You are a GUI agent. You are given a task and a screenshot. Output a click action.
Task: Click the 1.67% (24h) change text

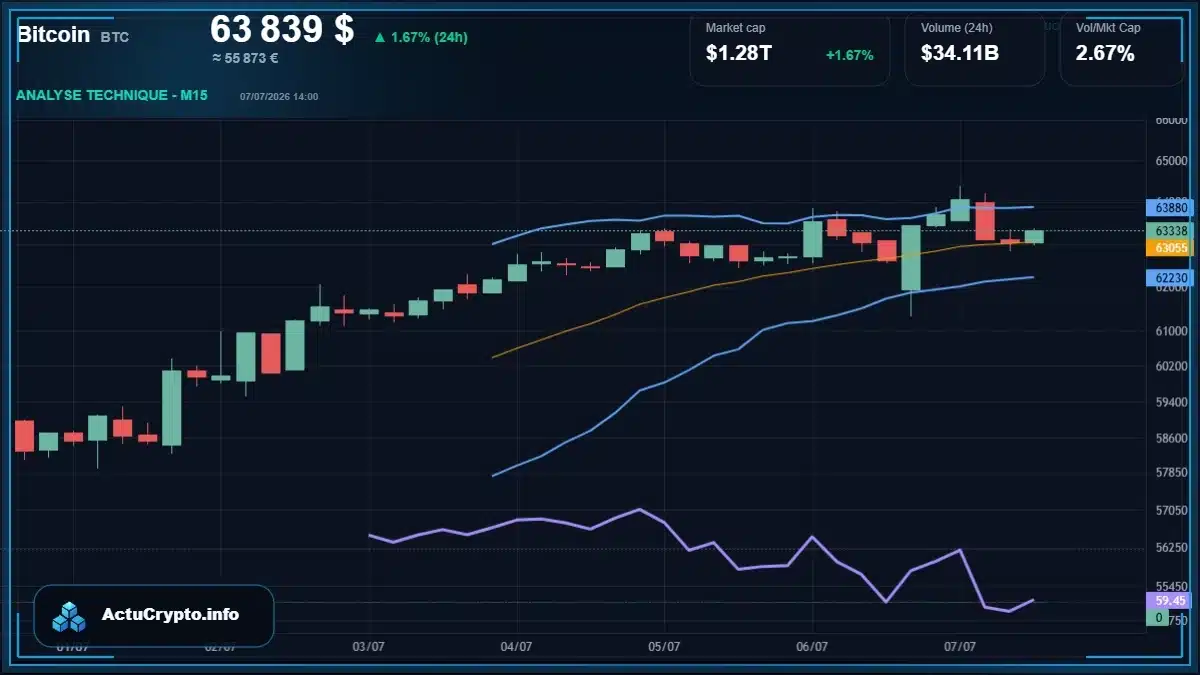429,37
